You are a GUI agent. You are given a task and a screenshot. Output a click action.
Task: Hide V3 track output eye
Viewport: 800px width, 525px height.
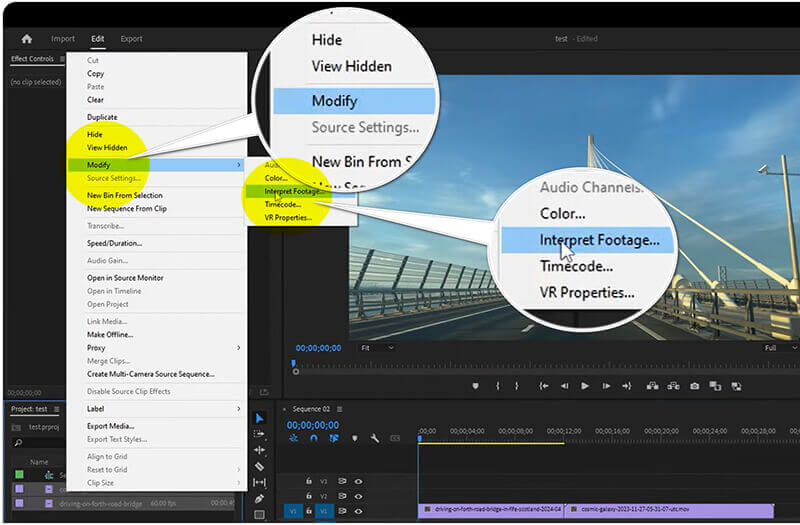point(359,481)
